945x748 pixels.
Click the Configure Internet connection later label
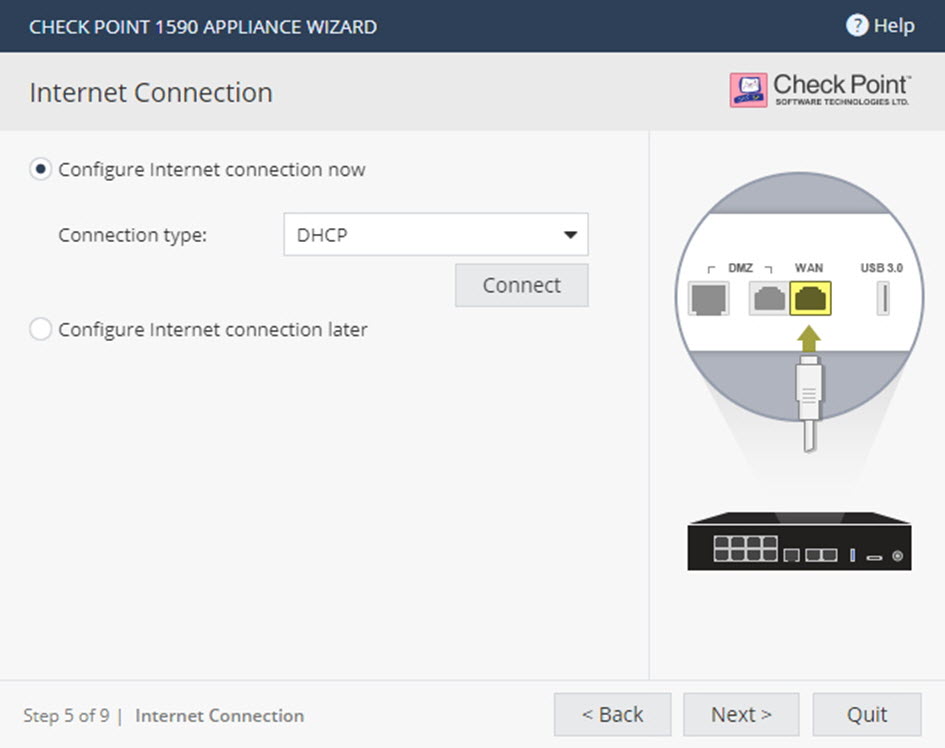pyautogui.click(x=213, y=330)
